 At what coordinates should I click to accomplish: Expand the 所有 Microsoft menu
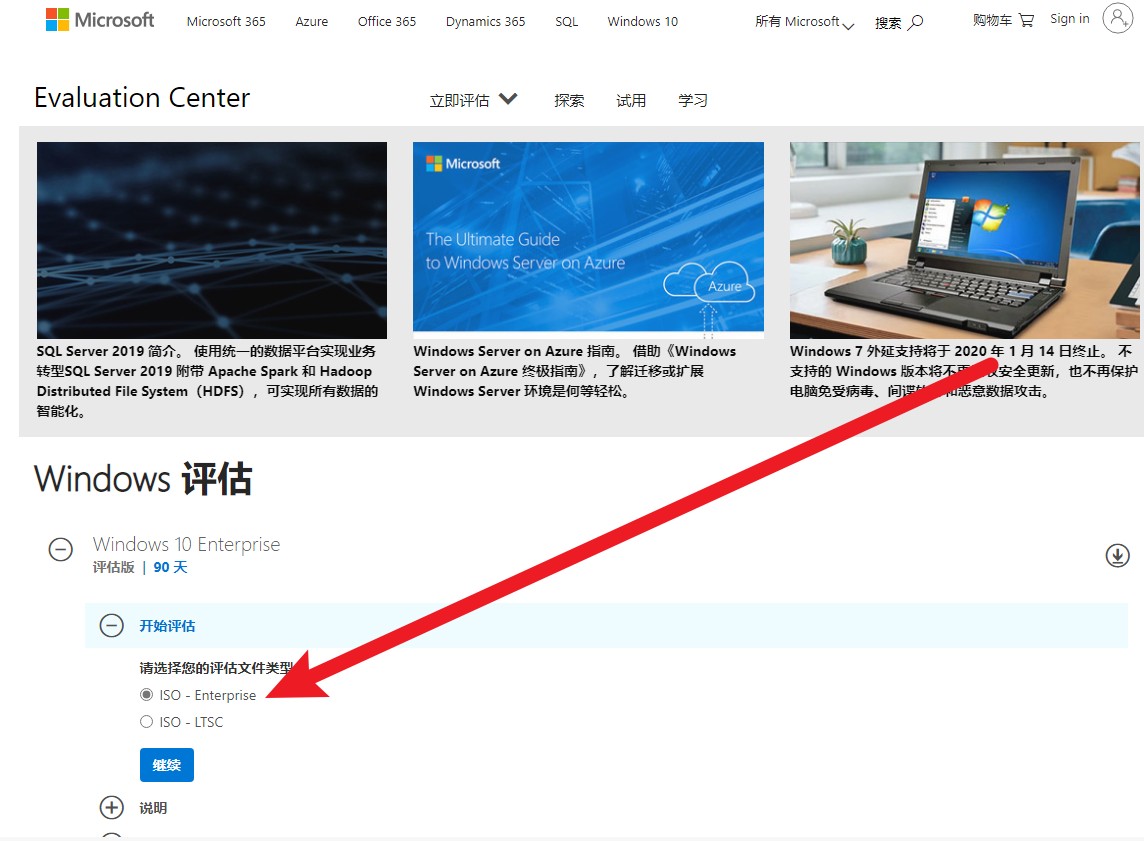[804, 23]
